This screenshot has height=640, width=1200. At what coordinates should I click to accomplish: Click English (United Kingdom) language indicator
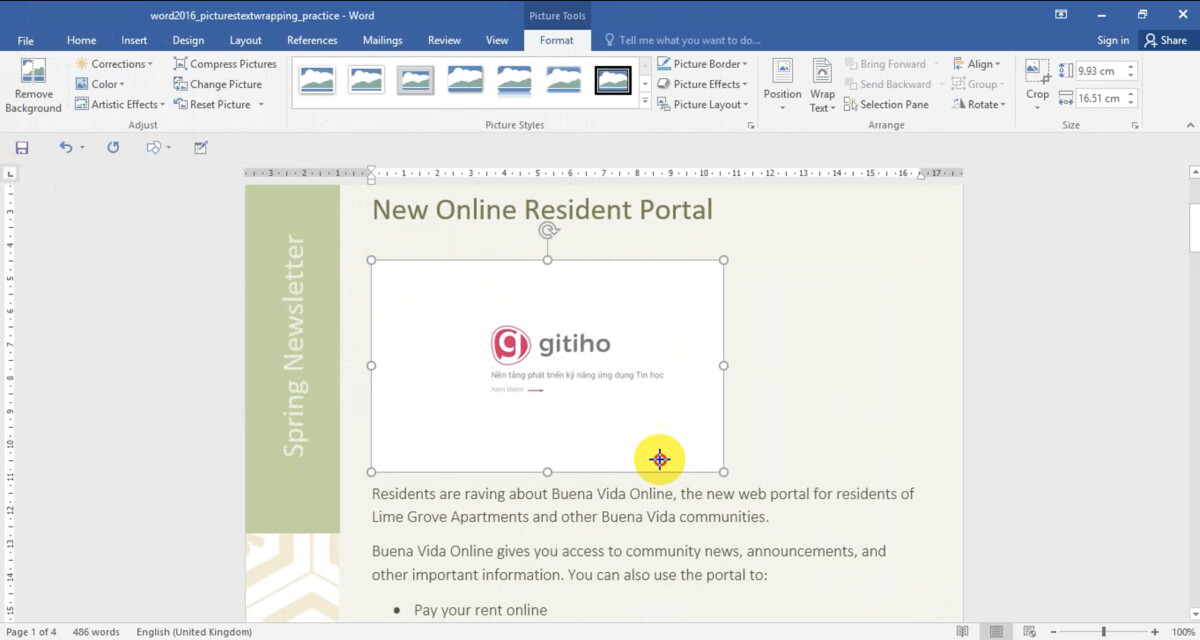tap(194, 632)
